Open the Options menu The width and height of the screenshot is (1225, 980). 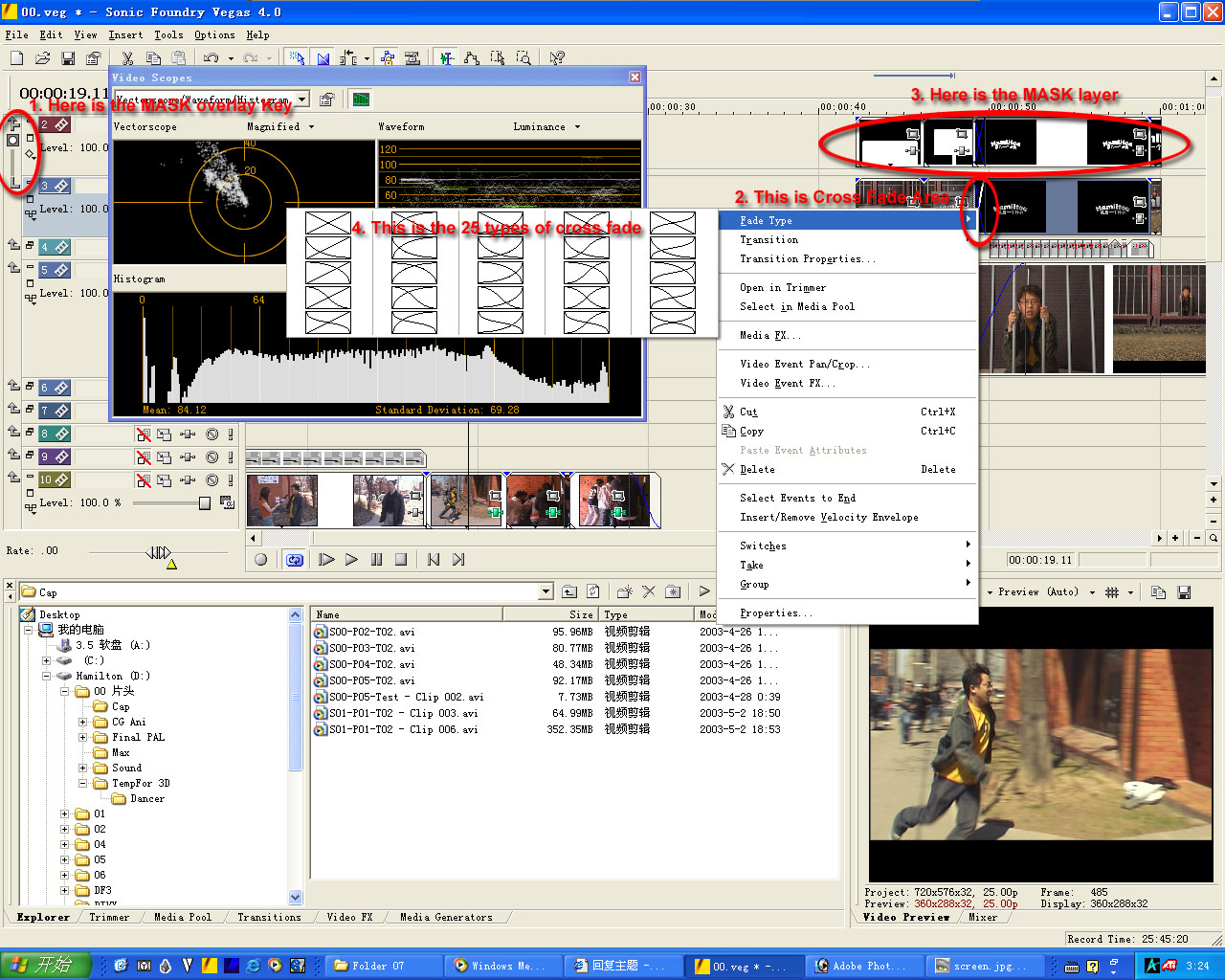click(214, 34)
